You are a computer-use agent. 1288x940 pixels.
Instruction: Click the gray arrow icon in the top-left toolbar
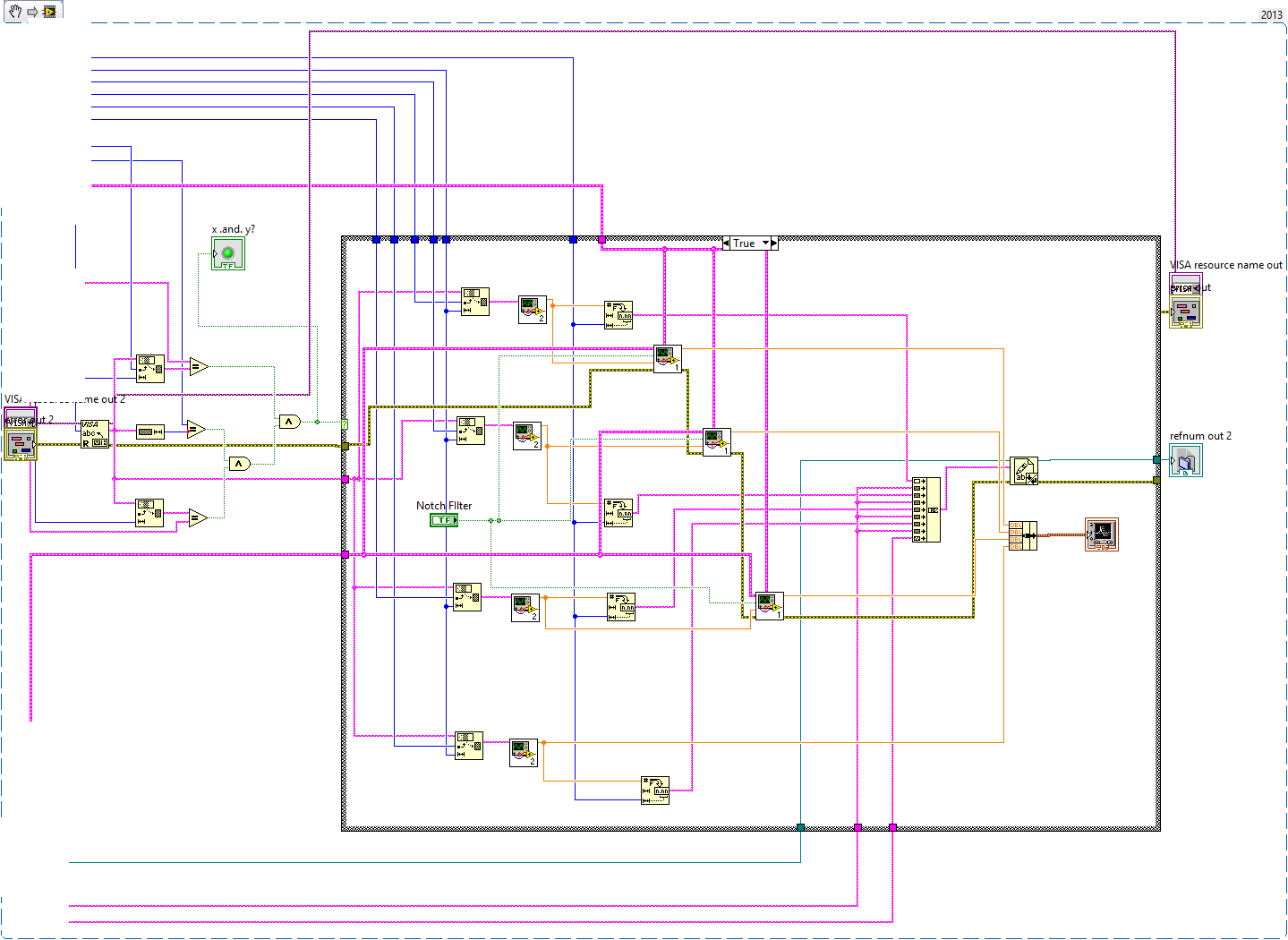point(32,12)
